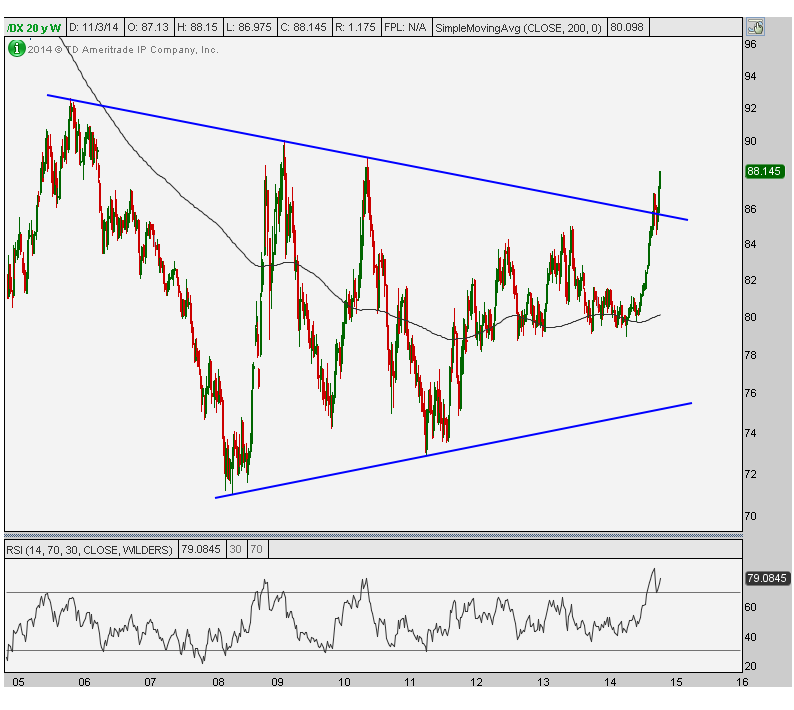Screen dimensions: 794x710
Task: Click the 11 year label on time axis
Action: pos(410,682)
